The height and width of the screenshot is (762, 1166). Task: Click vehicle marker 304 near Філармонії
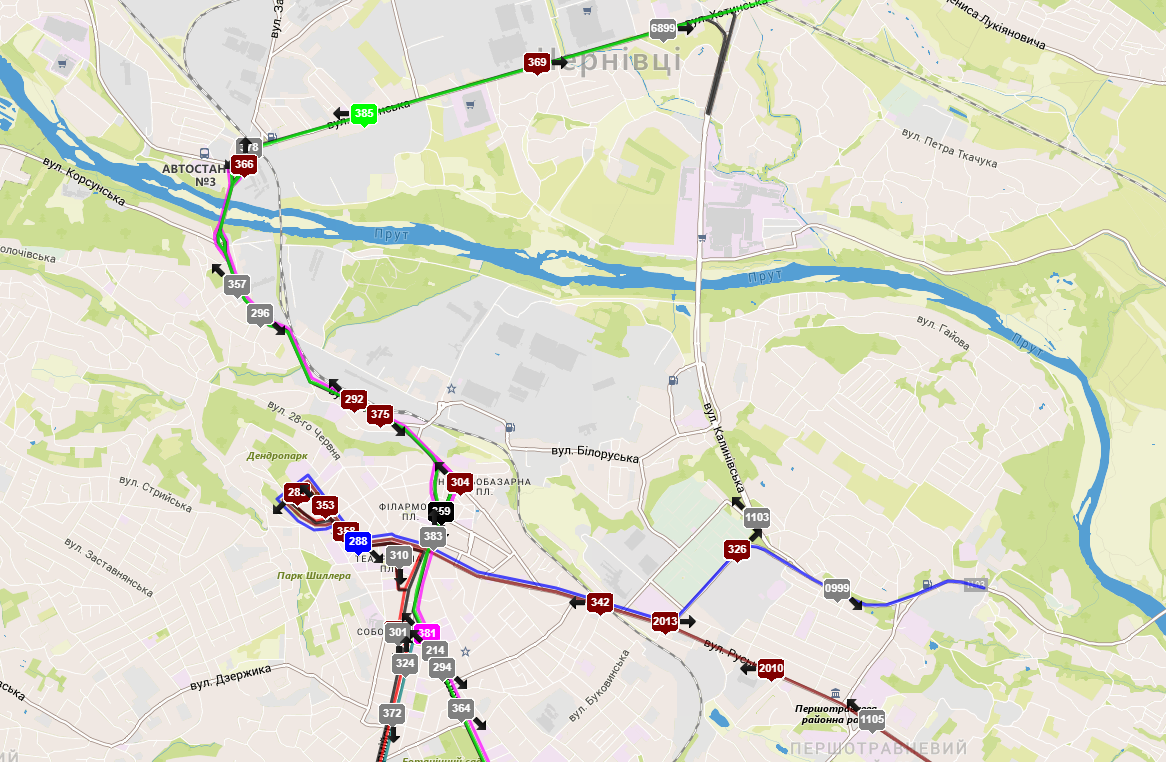[460, 482]
